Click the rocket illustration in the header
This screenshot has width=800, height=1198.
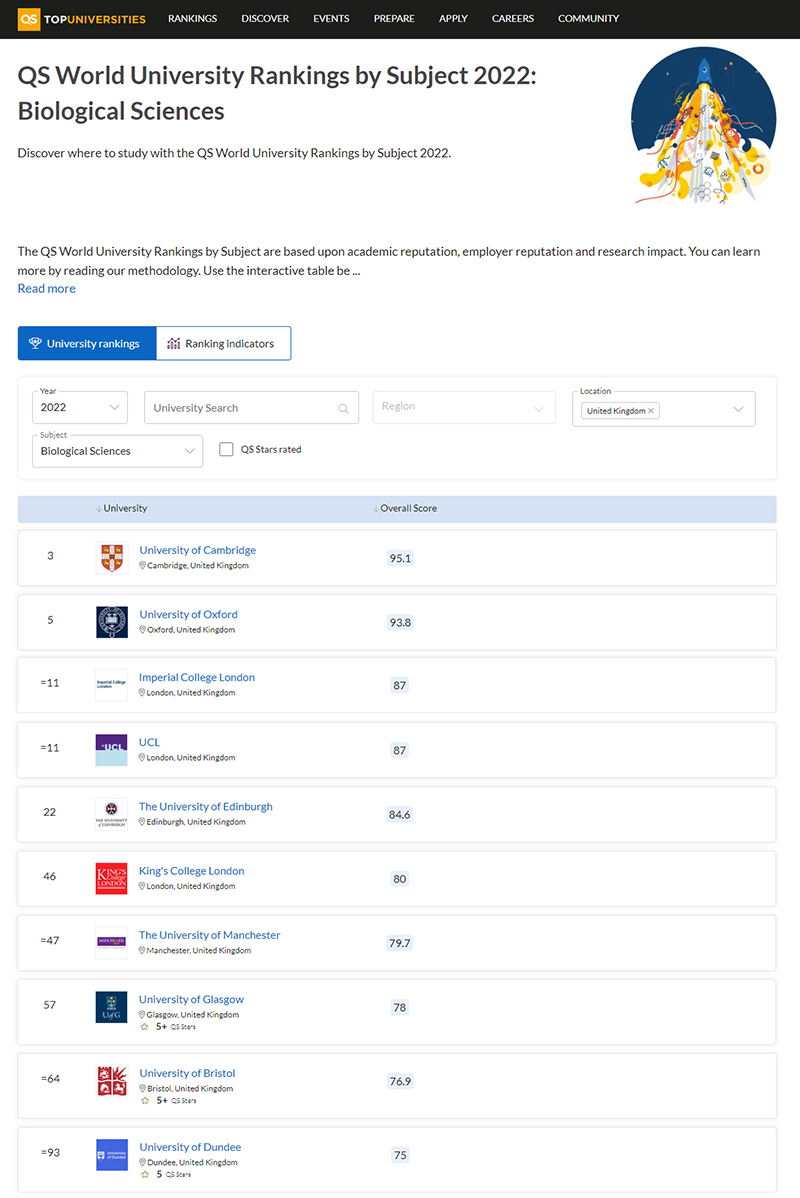(704, 125)
